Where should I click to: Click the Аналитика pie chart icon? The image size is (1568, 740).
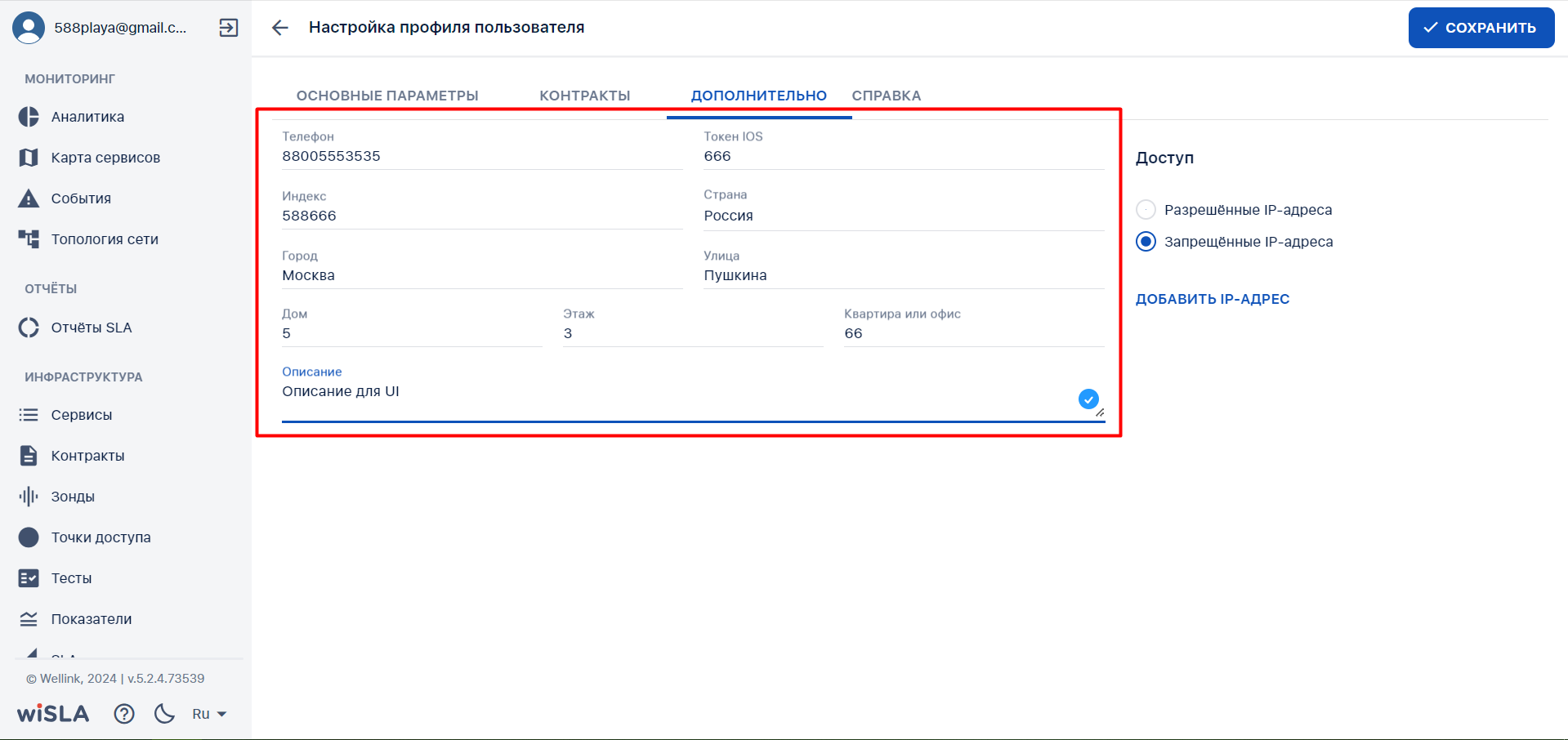[29, 117]
